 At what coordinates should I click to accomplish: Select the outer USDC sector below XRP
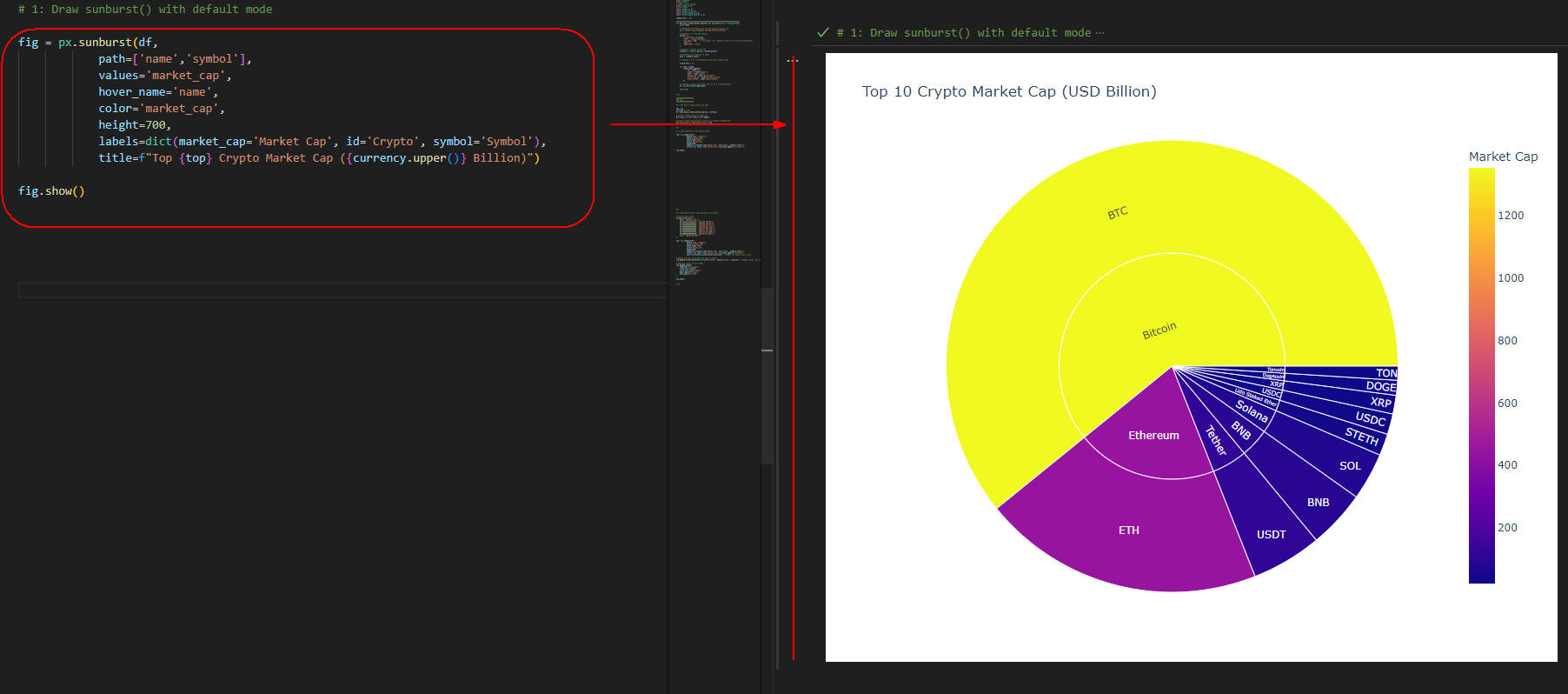[x=1371, y=418]
